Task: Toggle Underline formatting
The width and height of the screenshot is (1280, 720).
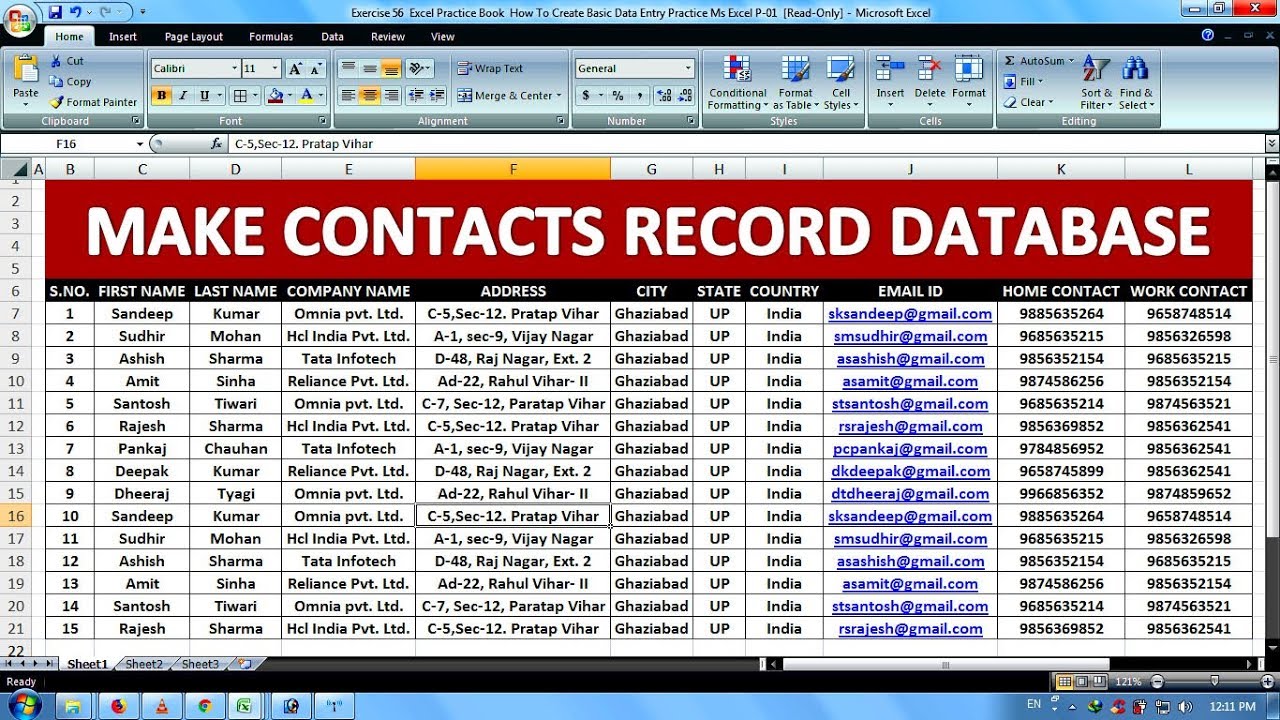Action: tap(205, 96)
